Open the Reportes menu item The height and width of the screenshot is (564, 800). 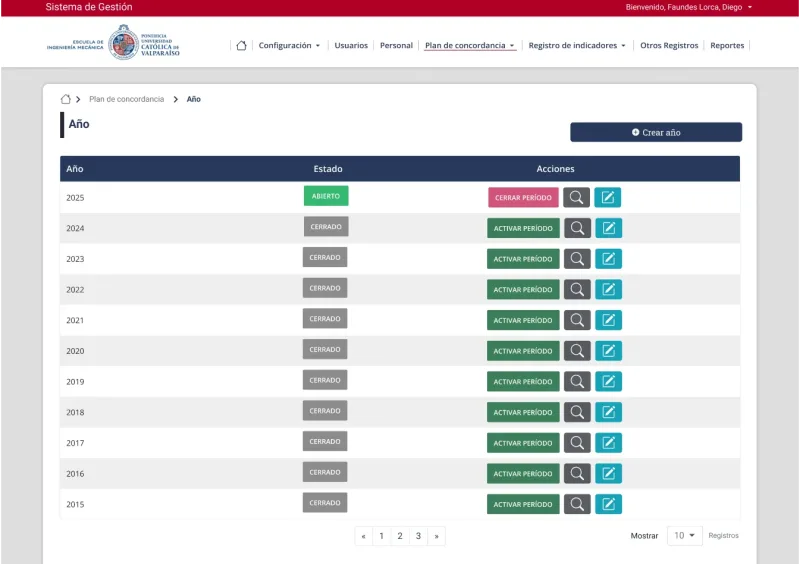727,45
